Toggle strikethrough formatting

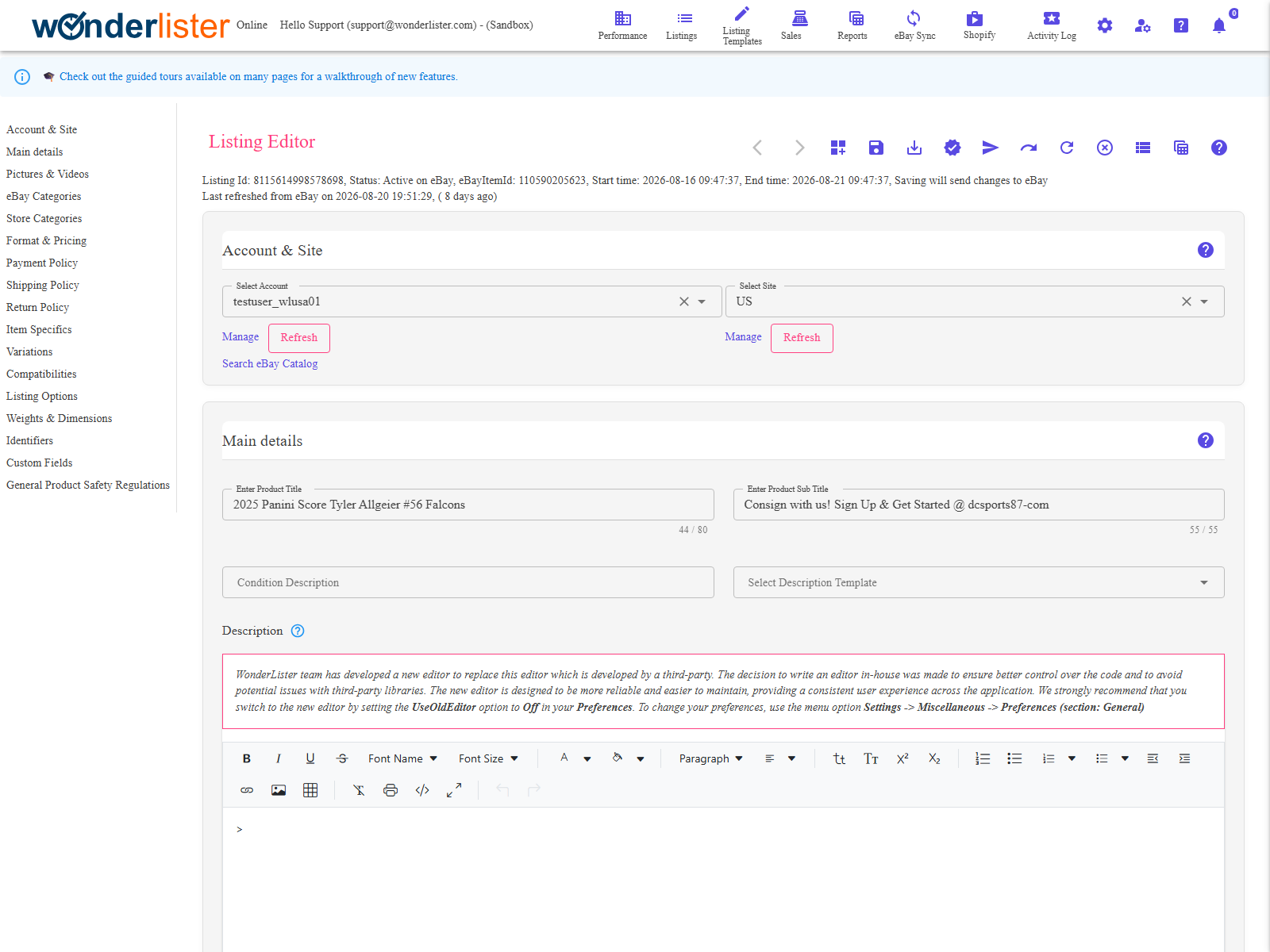click(x=342, y=758)
